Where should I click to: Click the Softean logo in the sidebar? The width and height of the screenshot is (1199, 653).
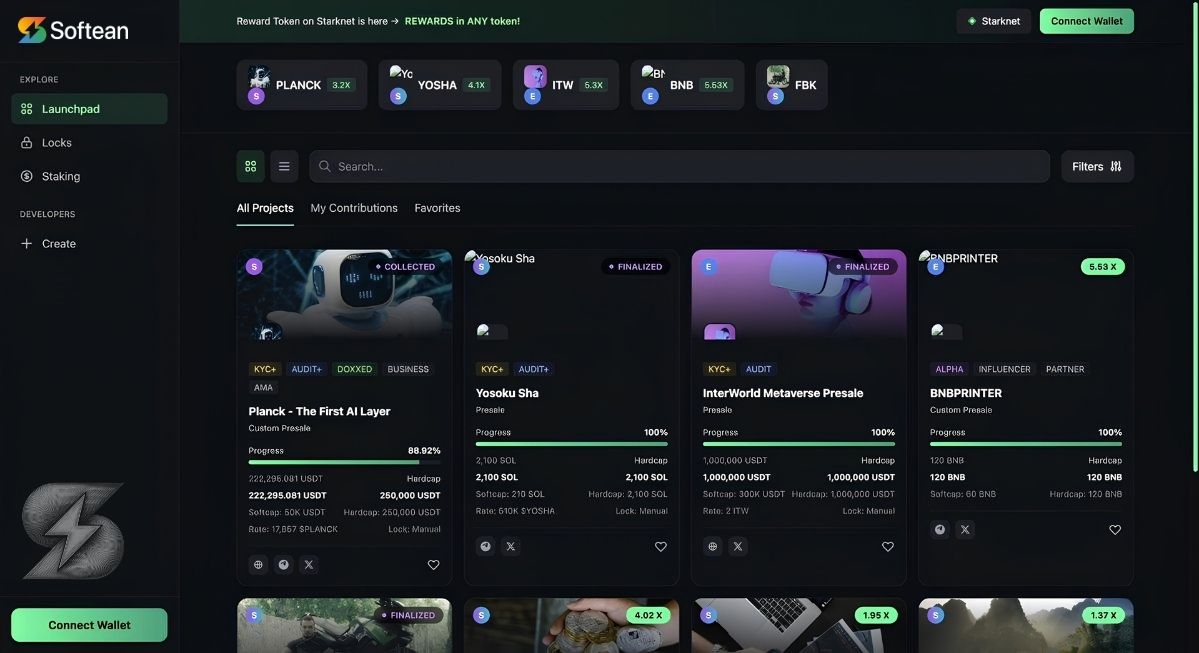[73, 30]
